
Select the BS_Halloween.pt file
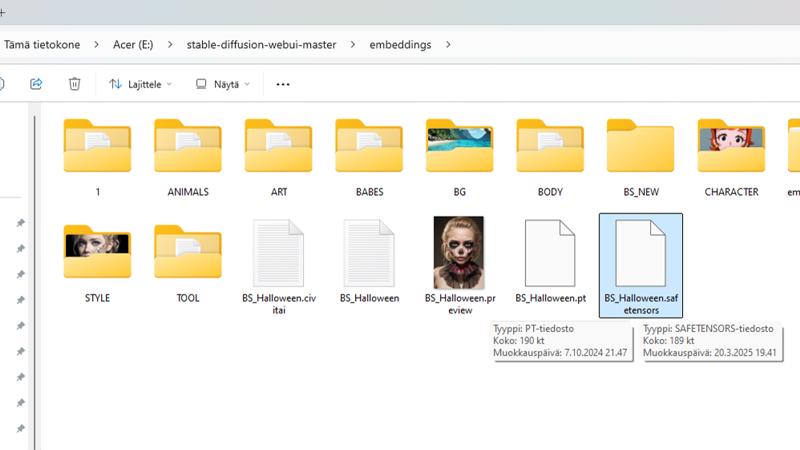click(x=550, y=253)
